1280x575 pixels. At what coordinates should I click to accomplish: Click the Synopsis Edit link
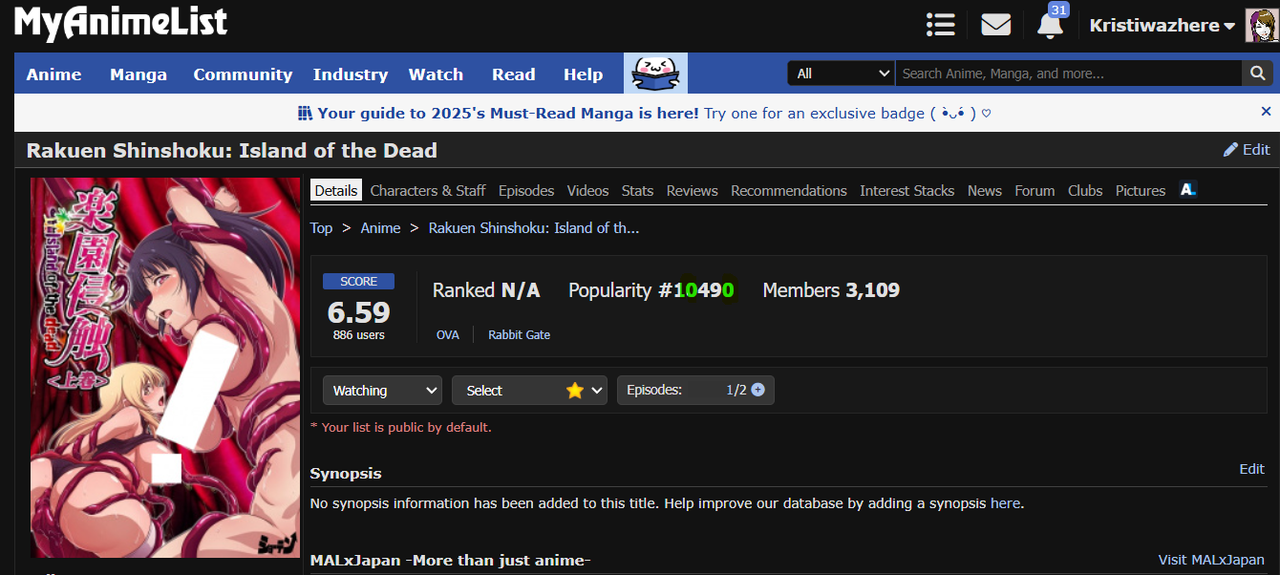pos(1252,468)
